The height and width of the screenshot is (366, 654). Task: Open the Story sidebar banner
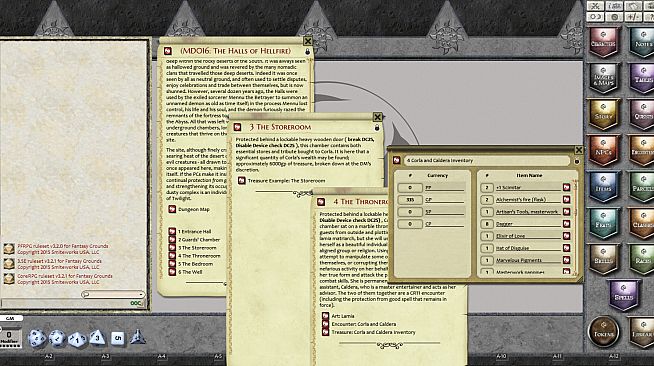[x=603, y=115]
